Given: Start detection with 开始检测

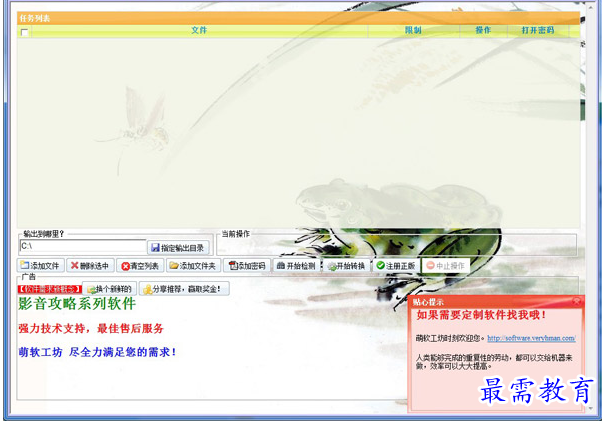Looking at the screenshot, I should click(x=296, y=265).
